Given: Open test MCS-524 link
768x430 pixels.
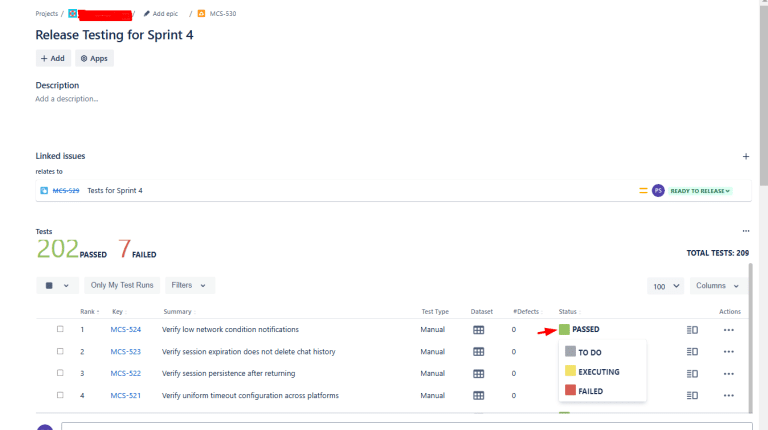Looking at the screenshot, I should click(125, 330).
